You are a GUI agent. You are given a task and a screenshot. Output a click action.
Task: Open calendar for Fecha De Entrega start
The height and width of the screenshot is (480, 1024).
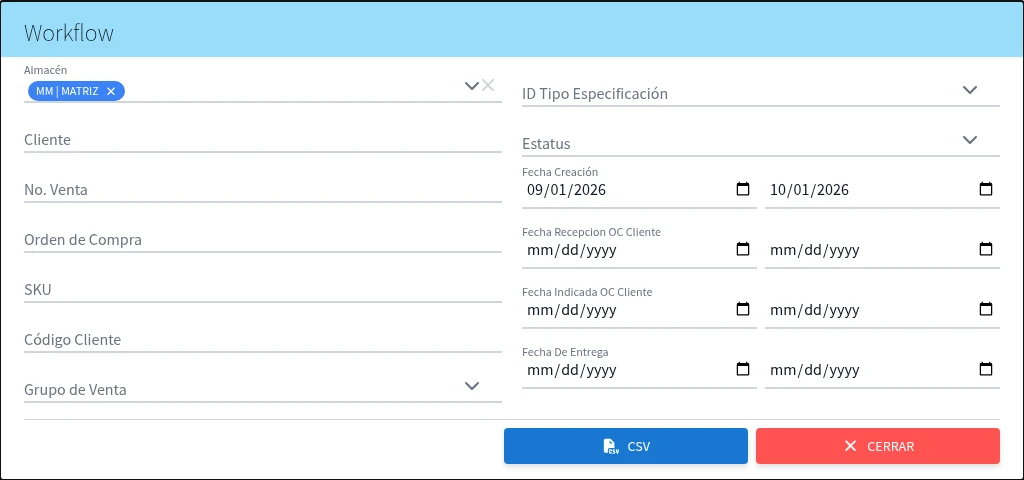(x=743, y=370)
